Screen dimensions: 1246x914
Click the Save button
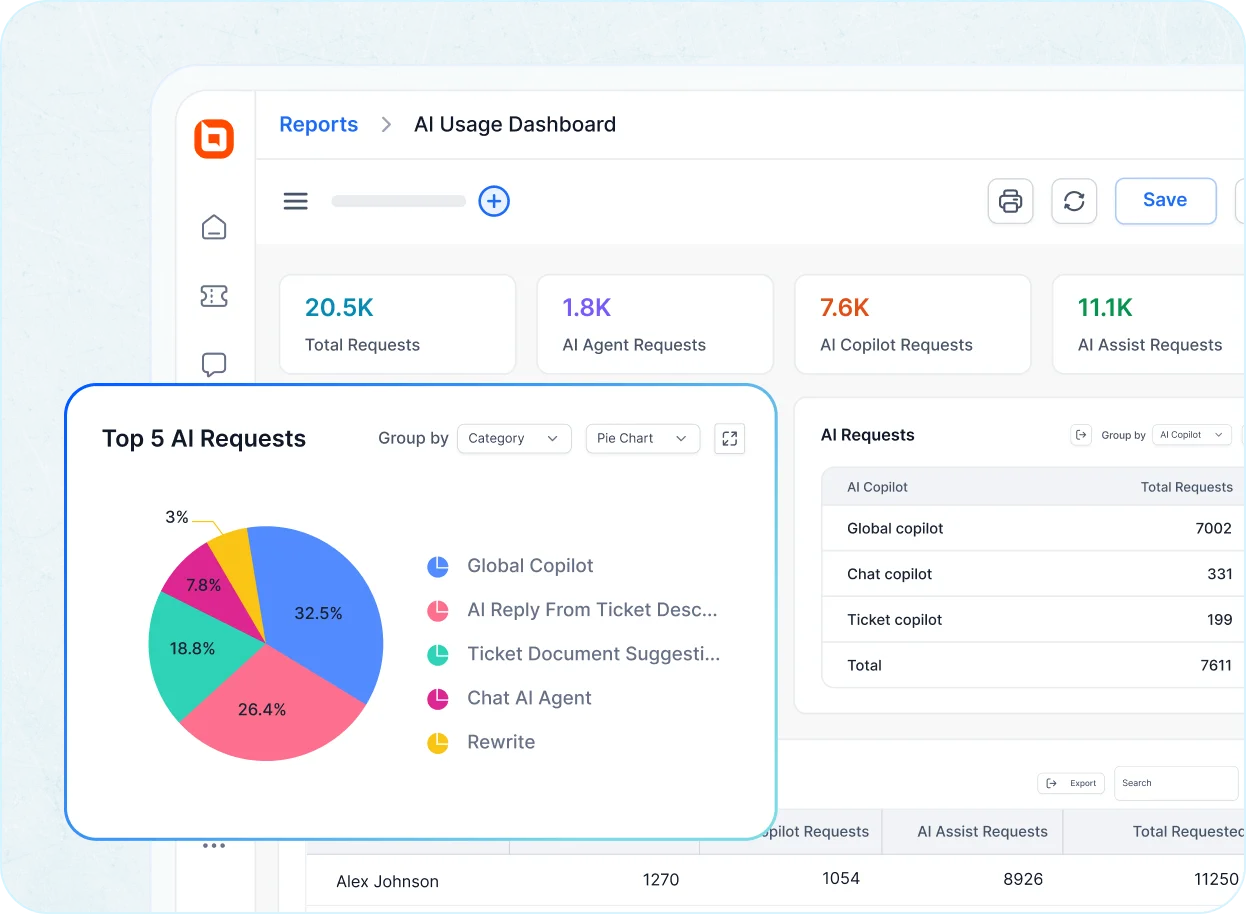tap(1165, 200)
